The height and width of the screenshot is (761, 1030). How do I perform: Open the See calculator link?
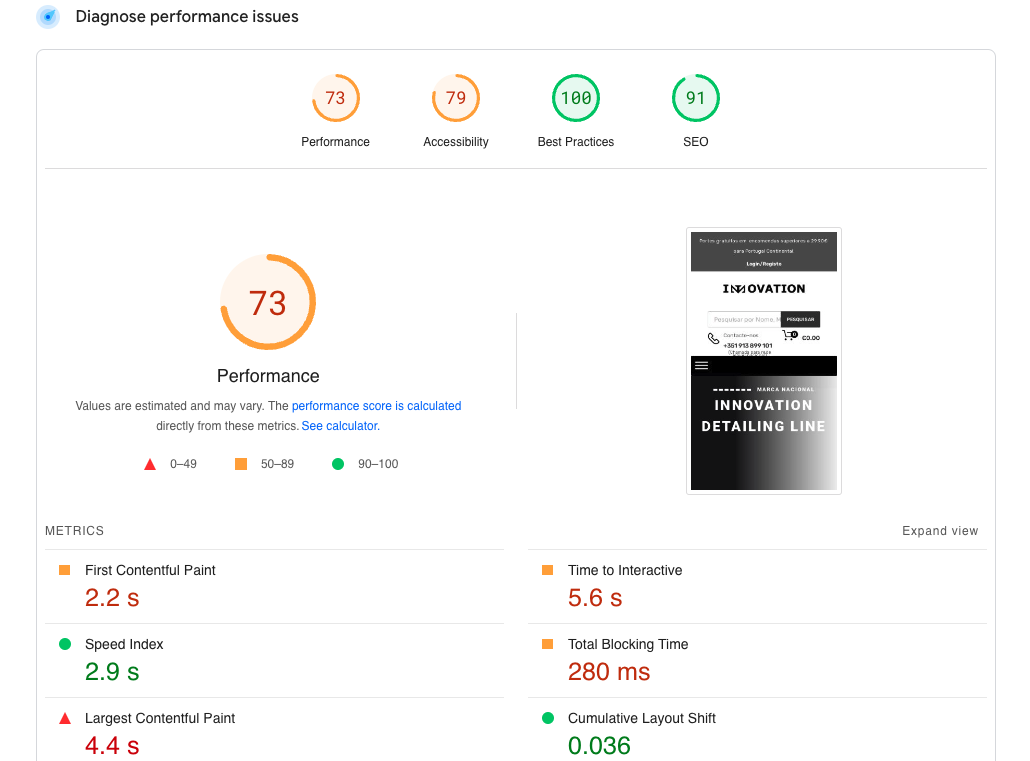(x=340, y=426)
